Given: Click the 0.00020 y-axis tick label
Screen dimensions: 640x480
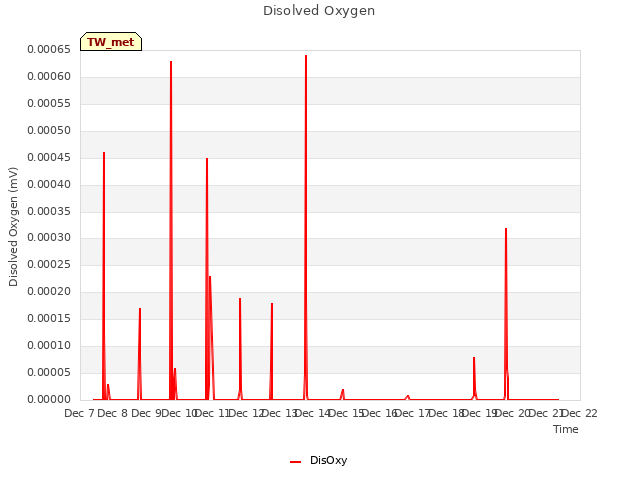Looking at the screenshot, I should pyautogui.click(x=49, y=291).
